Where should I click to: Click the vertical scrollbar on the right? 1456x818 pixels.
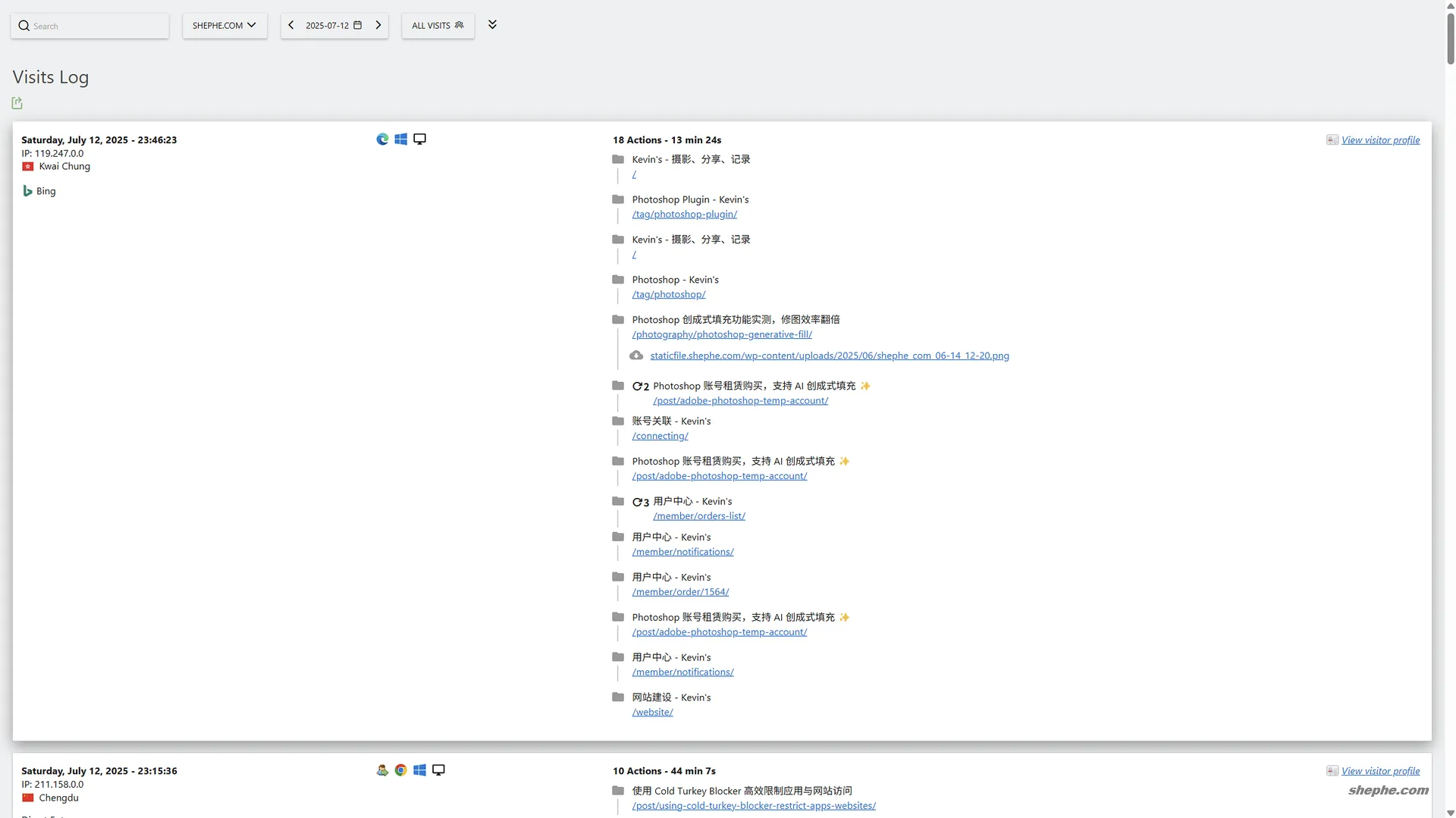point(1450,38)
